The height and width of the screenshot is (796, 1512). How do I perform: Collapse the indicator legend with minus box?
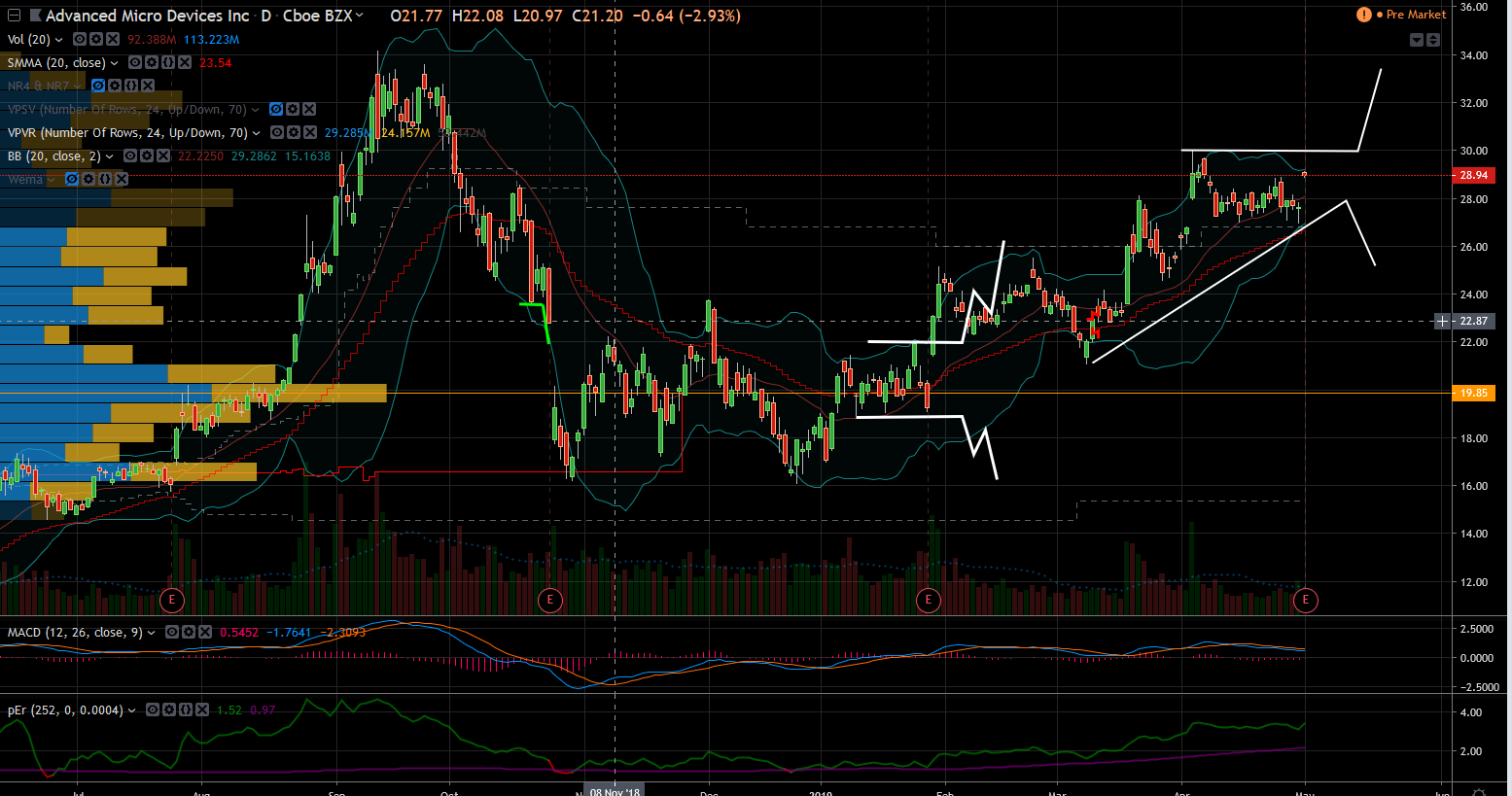point(14,16)
